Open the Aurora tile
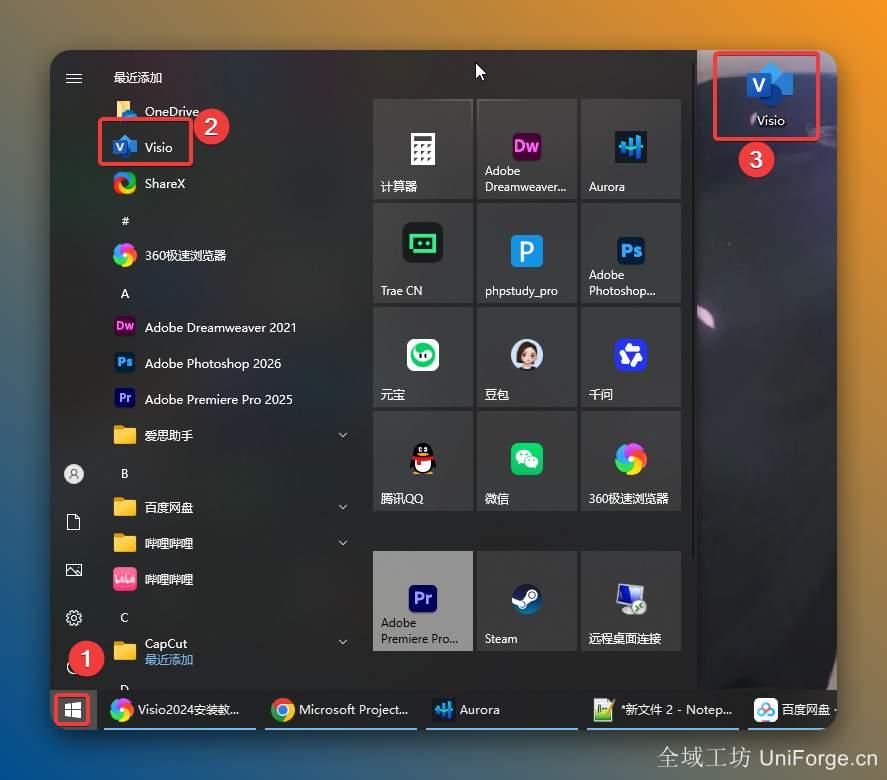The width and height of the screenshot is (887, 780). point(631,149)
